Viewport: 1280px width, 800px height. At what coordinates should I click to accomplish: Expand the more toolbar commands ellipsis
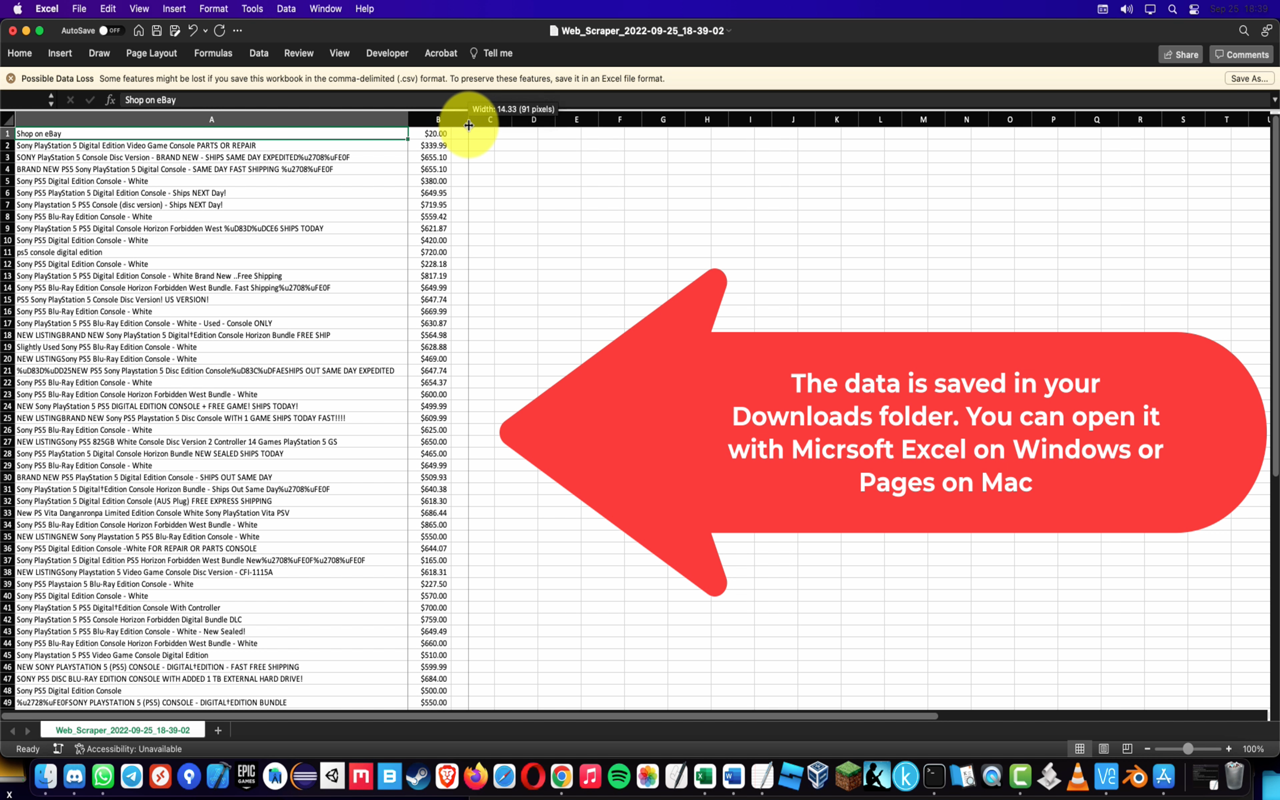tap(237, 30)
